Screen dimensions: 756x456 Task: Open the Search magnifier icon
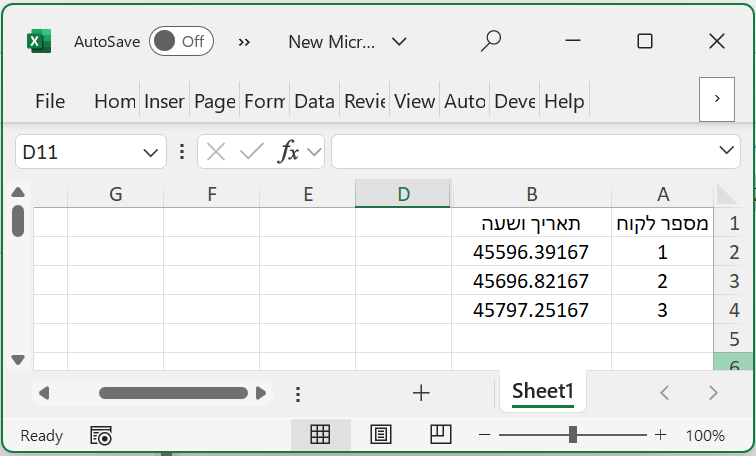click(490, 41)
